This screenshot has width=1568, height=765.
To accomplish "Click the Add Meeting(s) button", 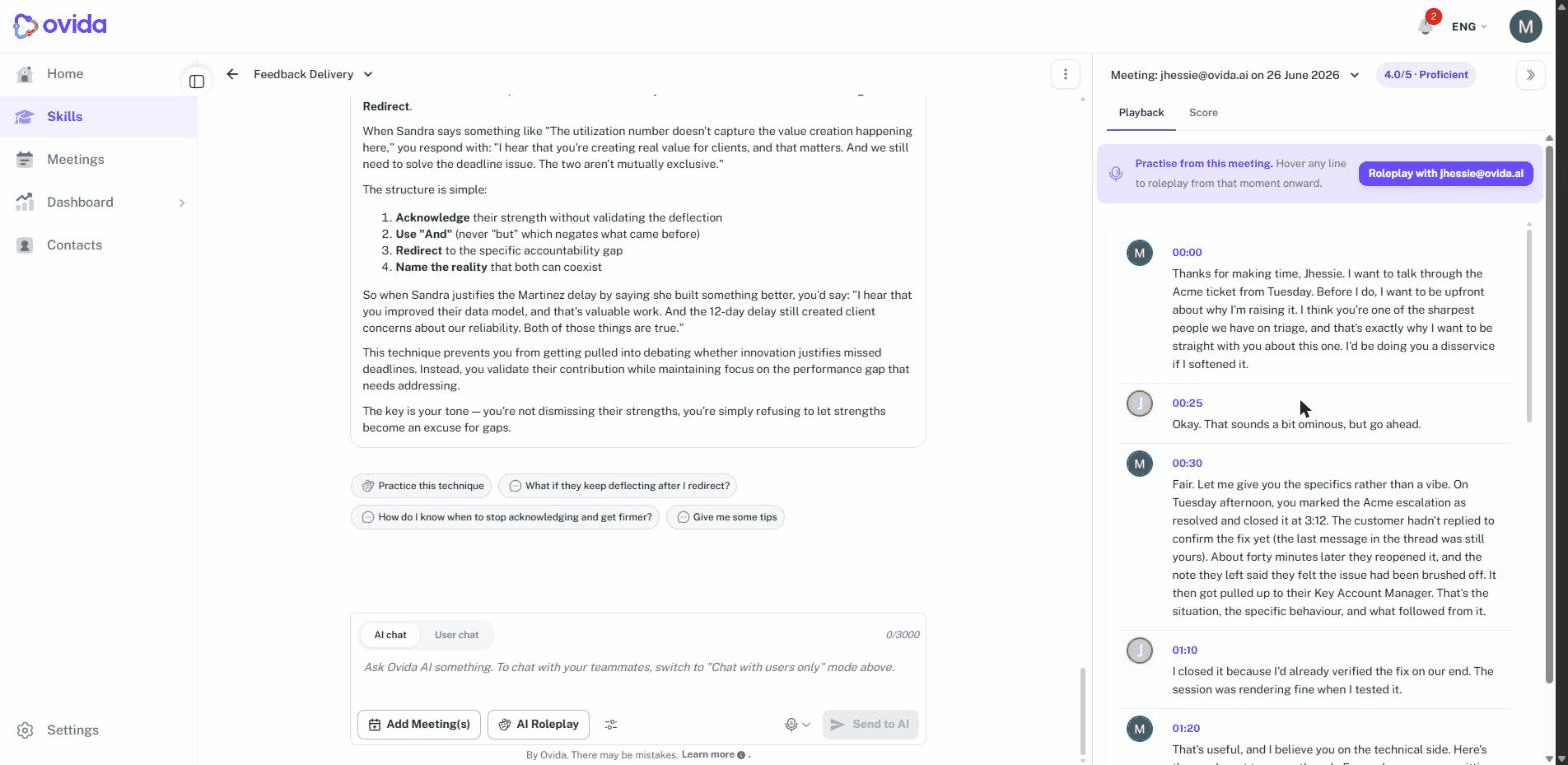I will coord(419,724).
